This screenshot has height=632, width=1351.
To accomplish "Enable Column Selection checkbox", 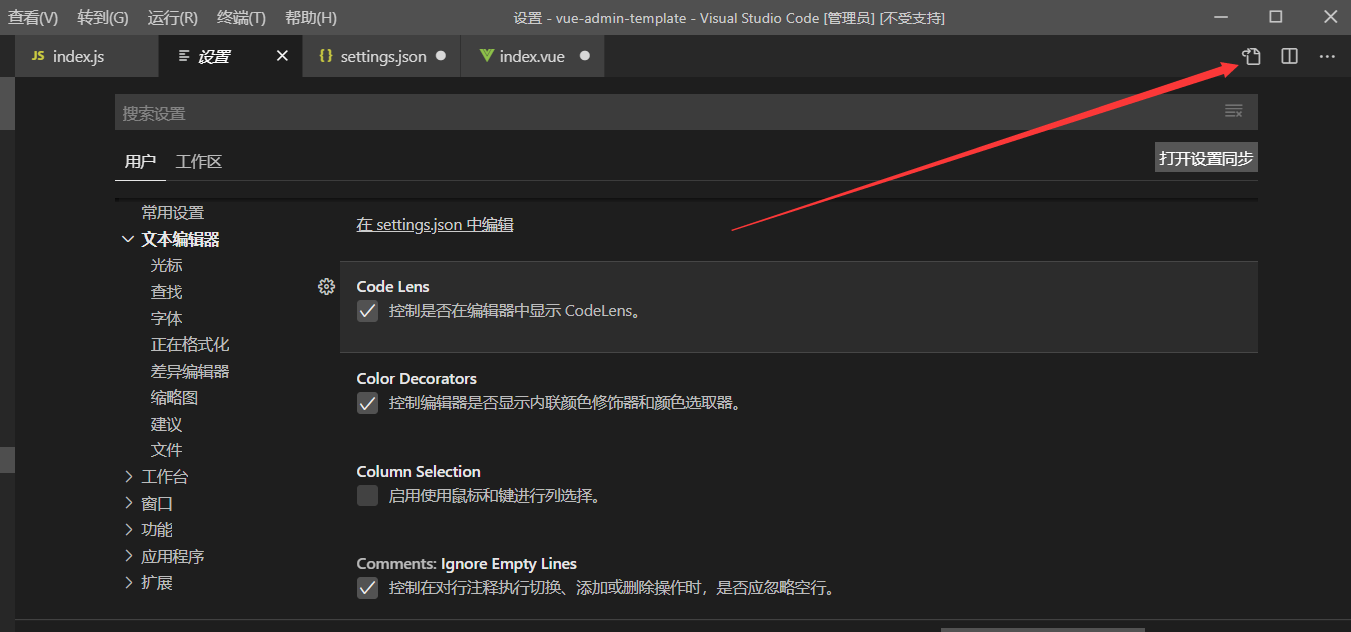I will 367,495.
